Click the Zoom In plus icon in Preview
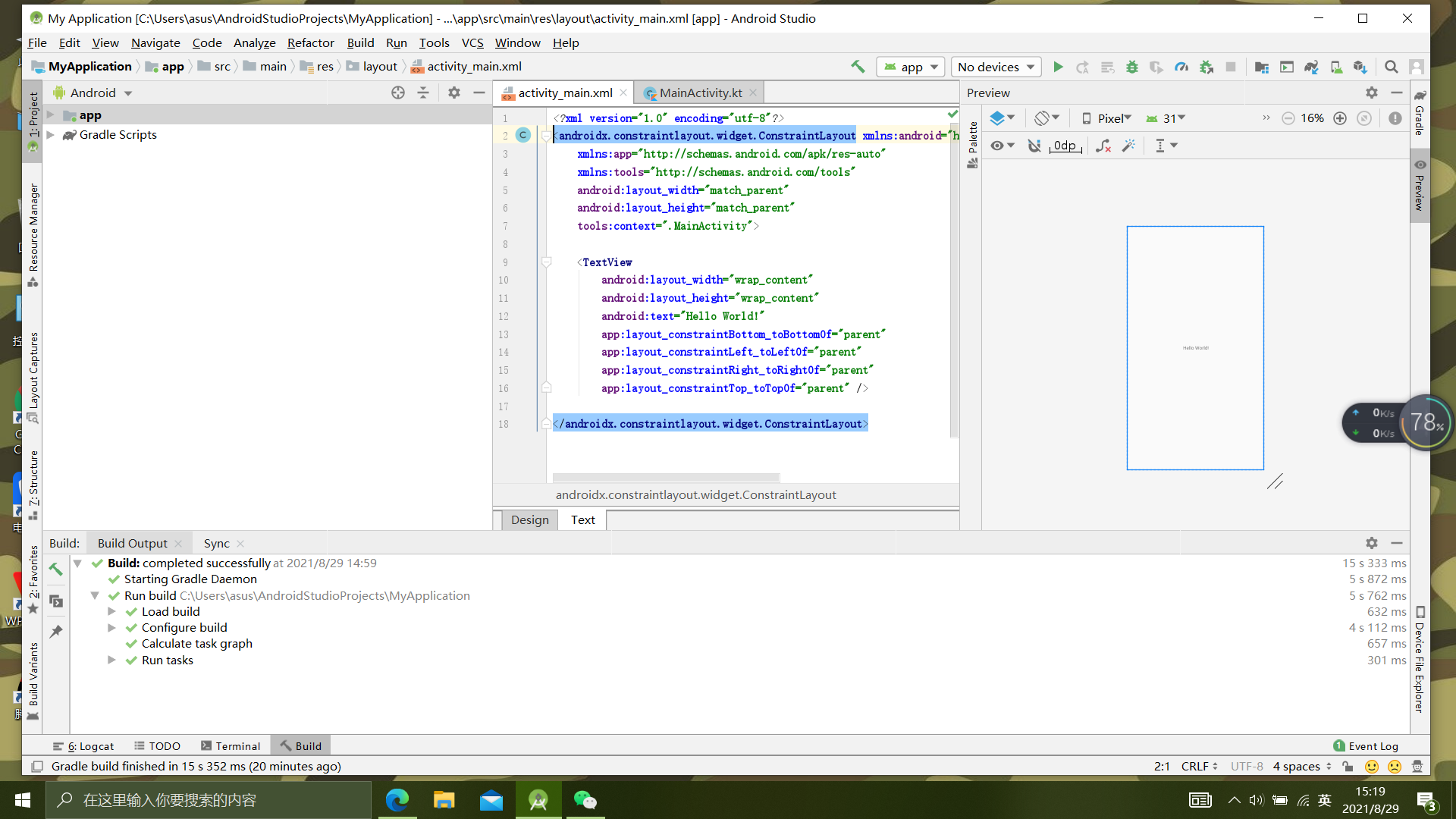This screenshot has width=1456, height=819. [x=1340, y=118]
